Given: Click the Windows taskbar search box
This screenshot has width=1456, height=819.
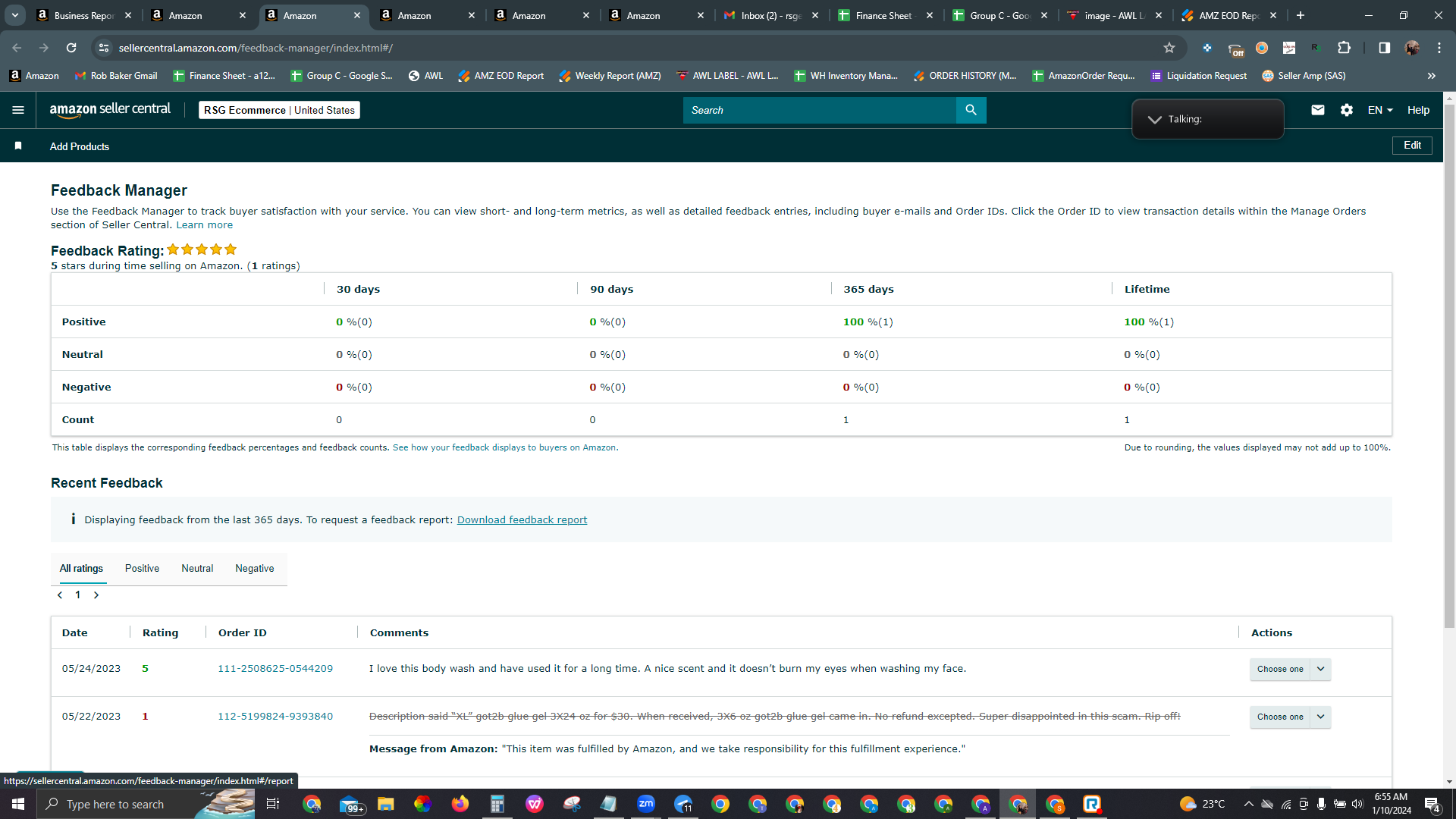Looking at the screenshot, I should pyautogui.click(x=146, y=804).
